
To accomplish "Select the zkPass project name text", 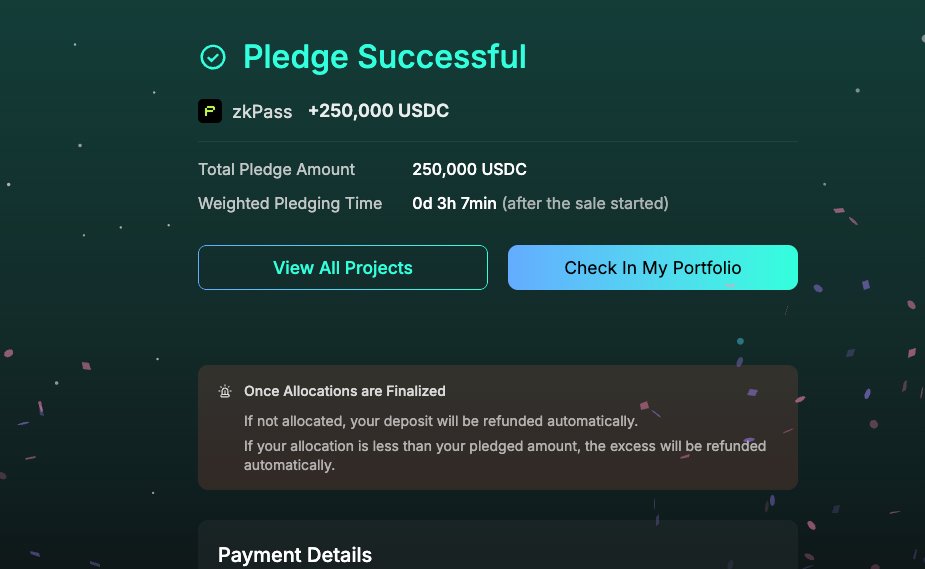I will click(x=262, y=111).
